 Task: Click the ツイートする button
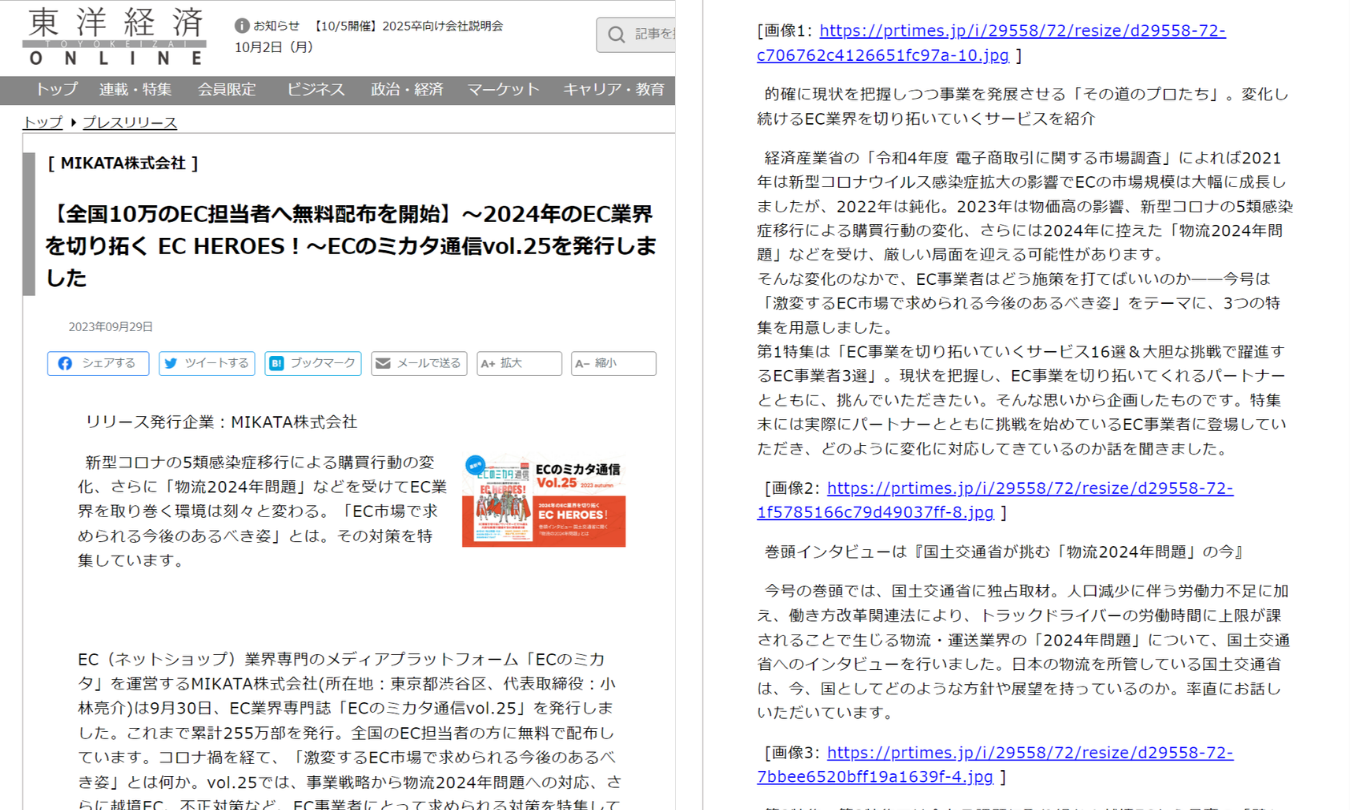tap(207, 364)
